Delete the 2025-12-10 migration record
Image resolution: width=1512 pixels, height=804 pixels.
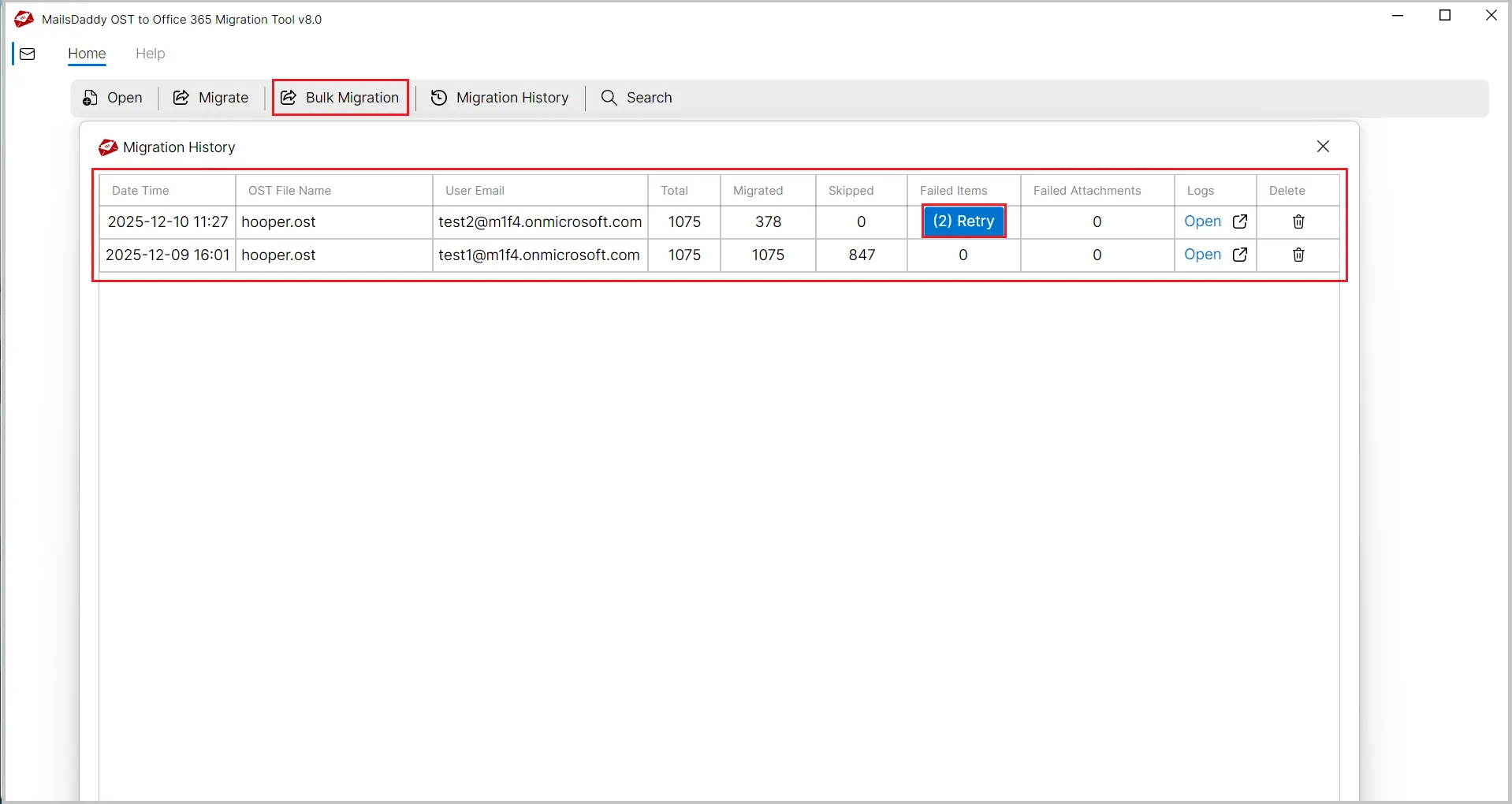click(1298, 221)
